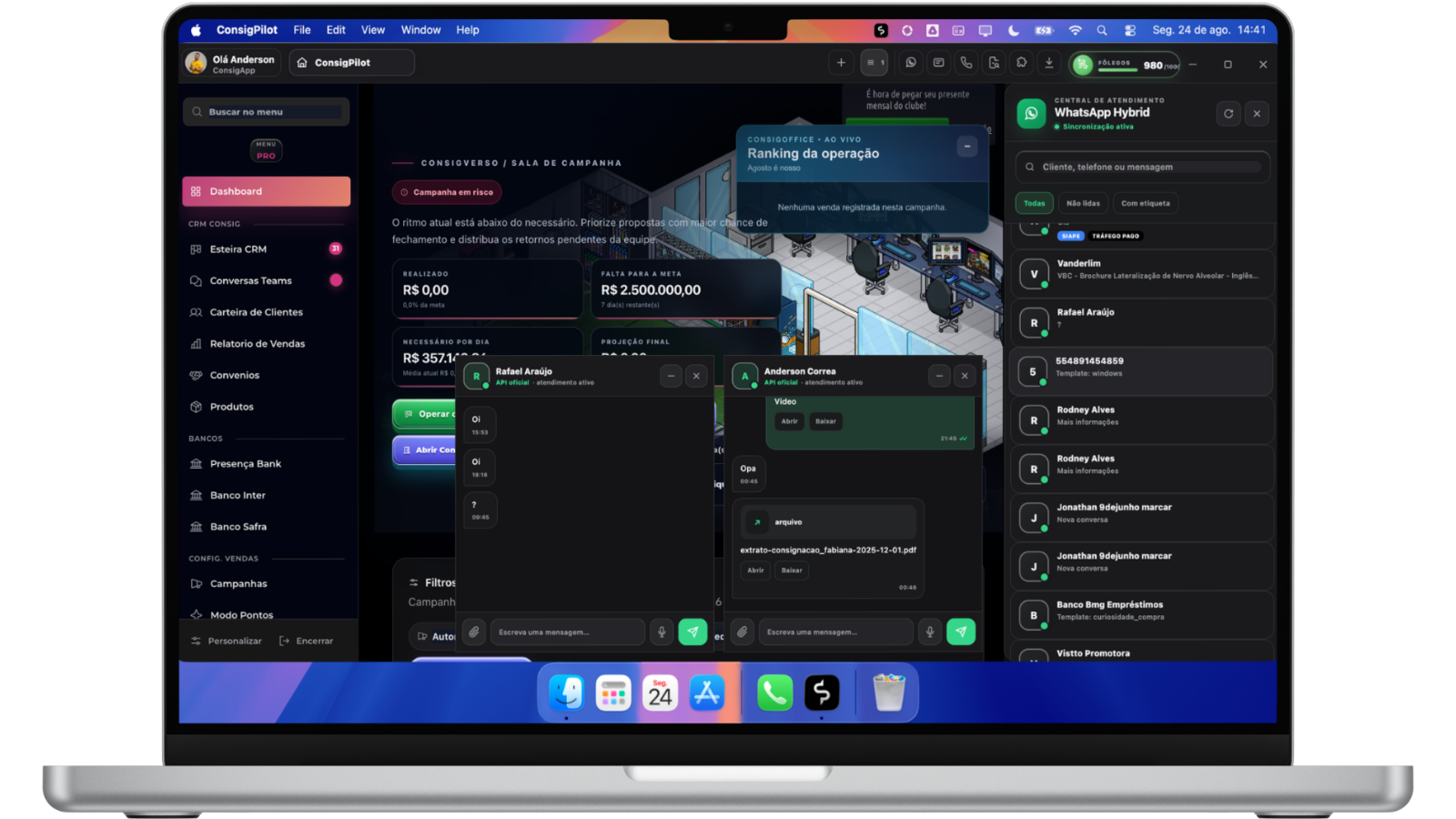1456x819 pixels.
Task: Open Produtos in the sidebar
Action: [x=266, y=407]
